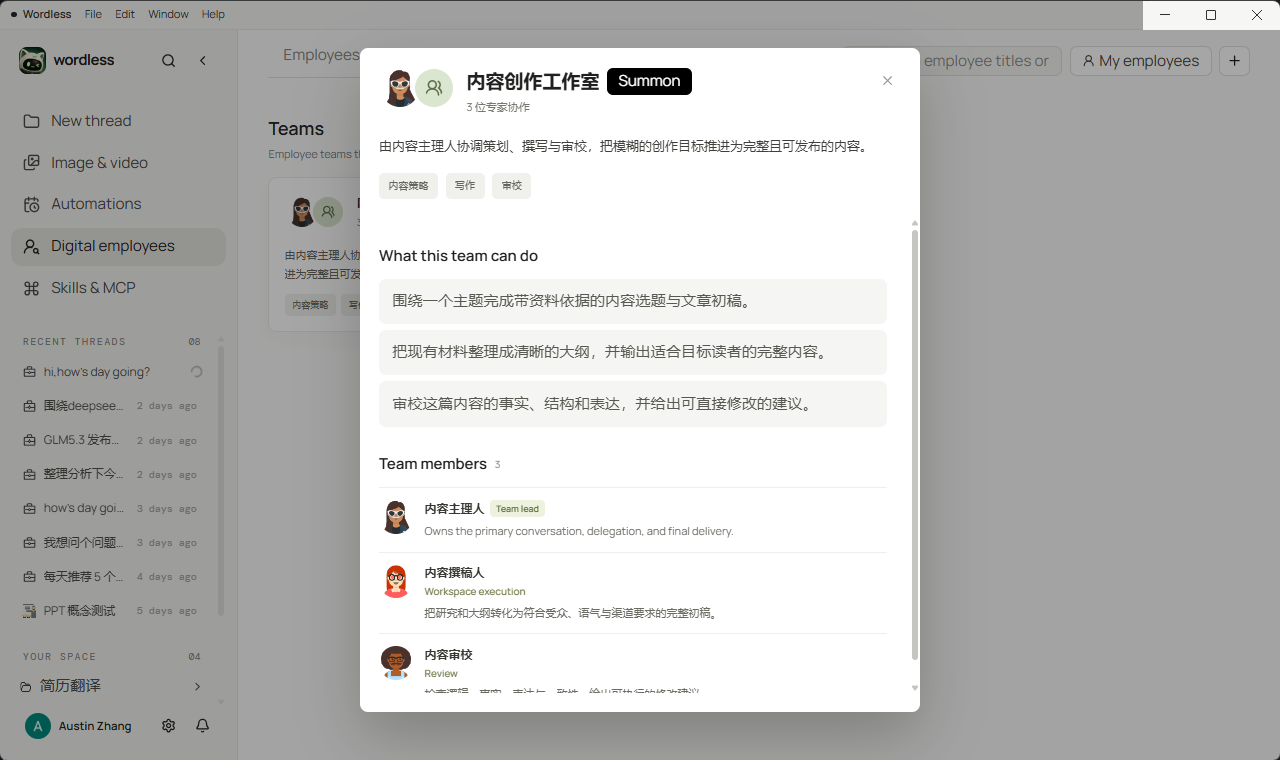
Task: Select the prompt starting with 围绕一个主题
Action: coord(633,301)
